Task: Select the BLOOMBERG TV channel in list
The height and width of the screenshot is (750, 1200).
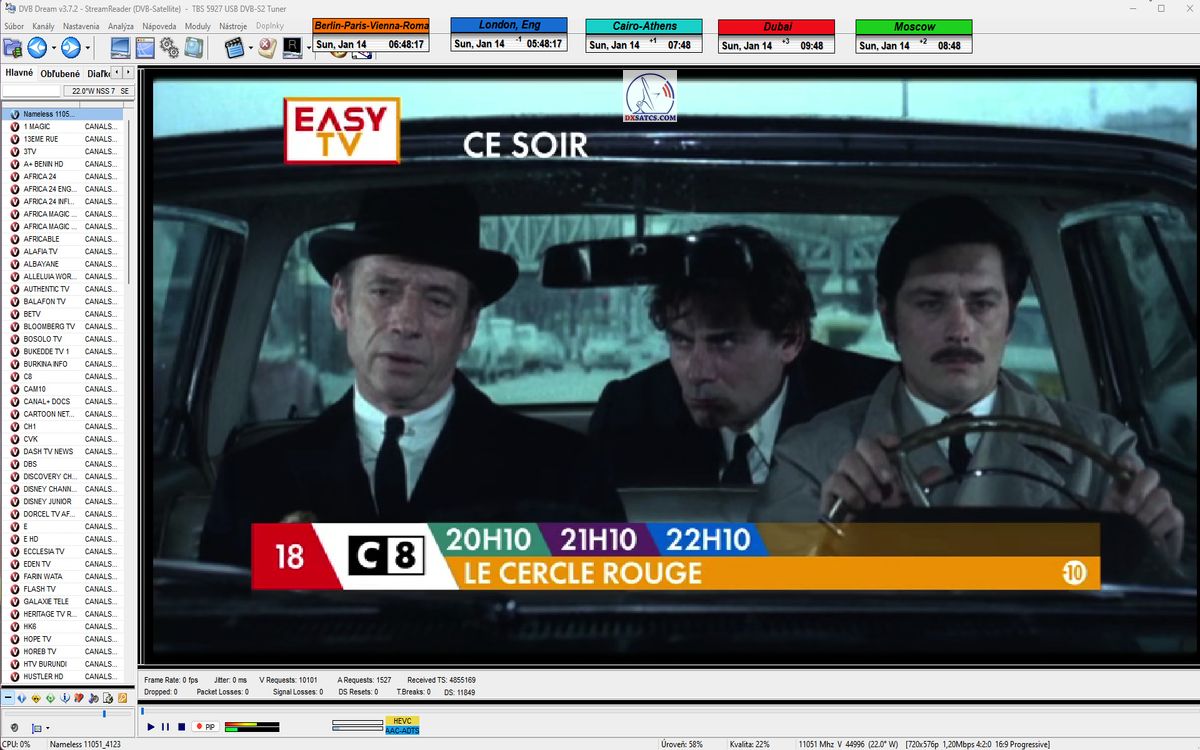Action: (x=48, y=326)
